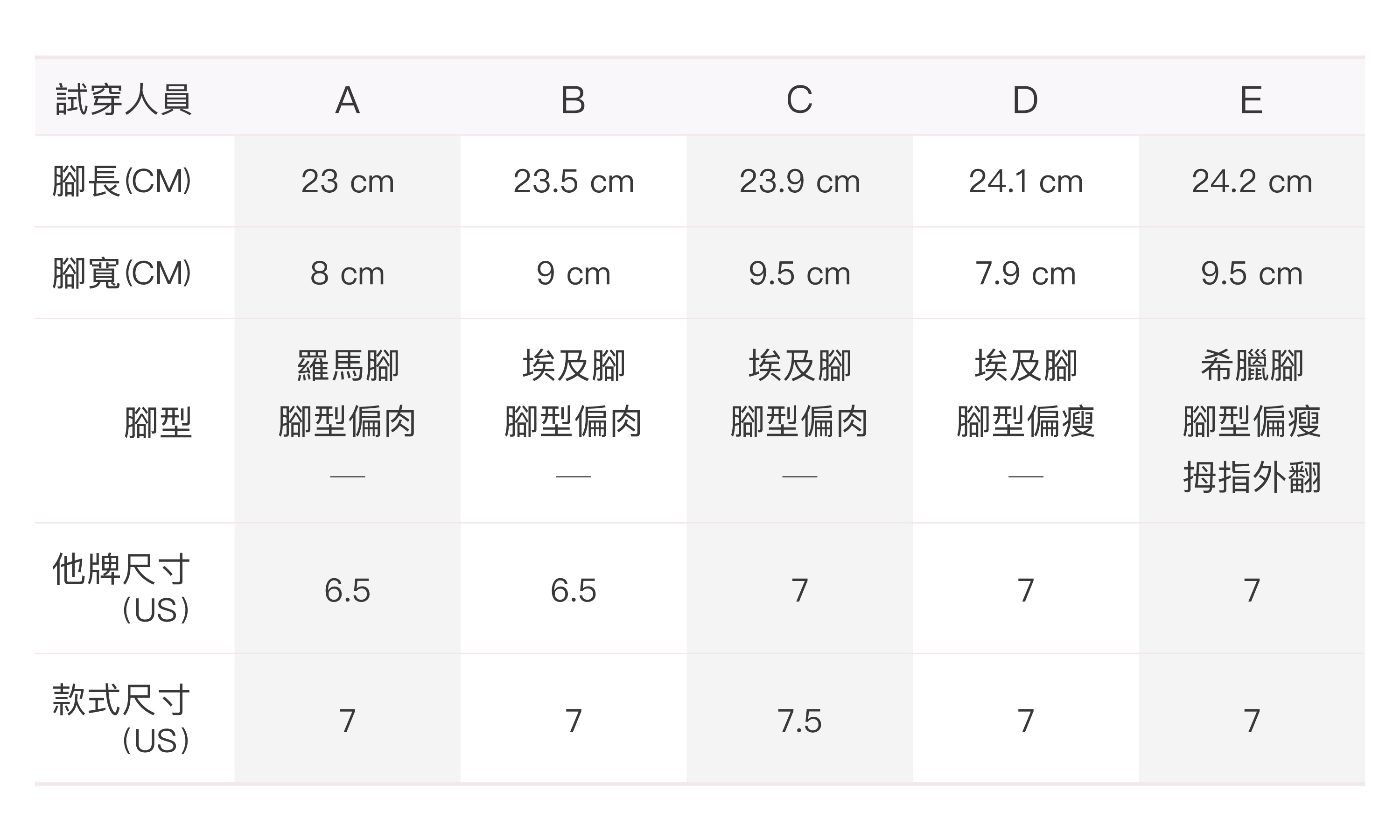Select the 7.9 cm foot width cell
This screenshot has width=1400, height=840.
pyautogui.click(x=1025, y=273)
